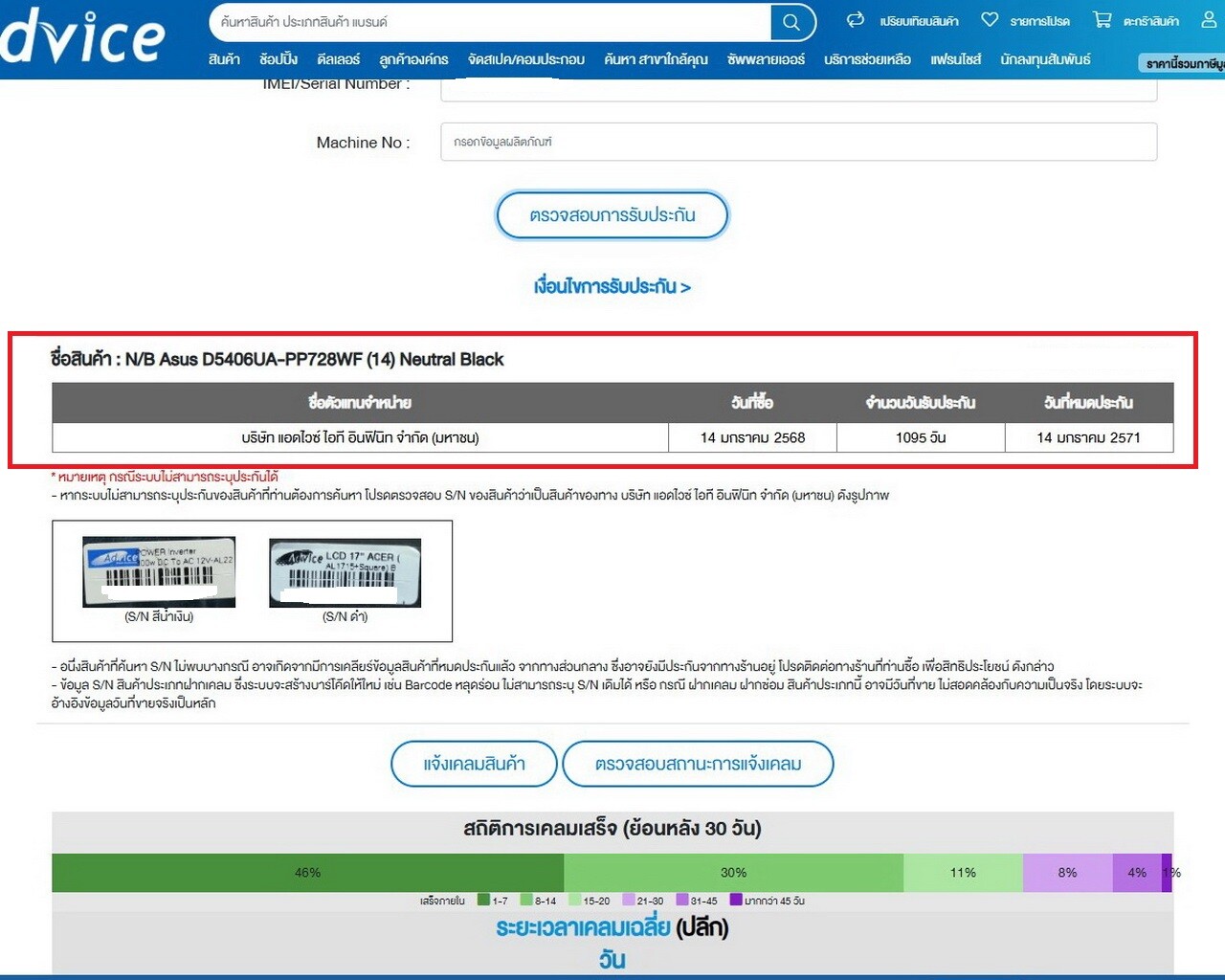Open the เงื่อนไขการรับประกัน link
This screenshot has width=1225, height=980.
click(612, 286)
